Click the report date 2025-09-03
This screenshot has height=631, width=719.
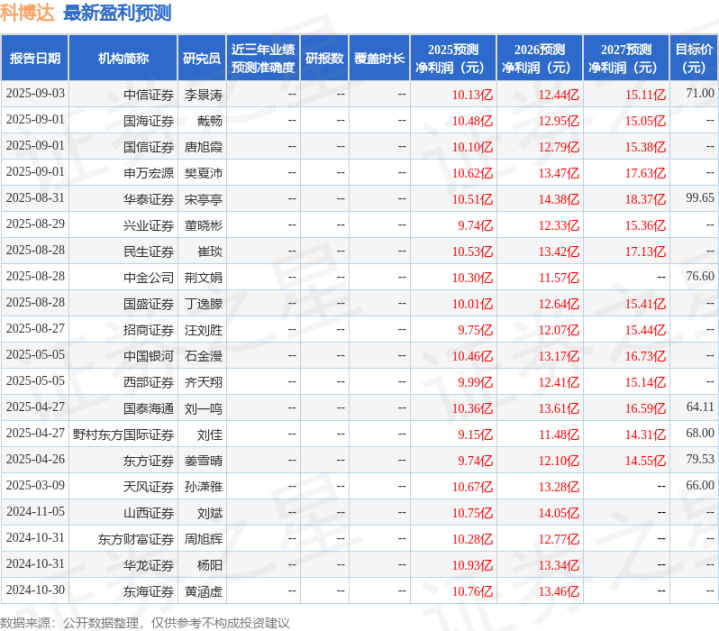pos(35,93)
